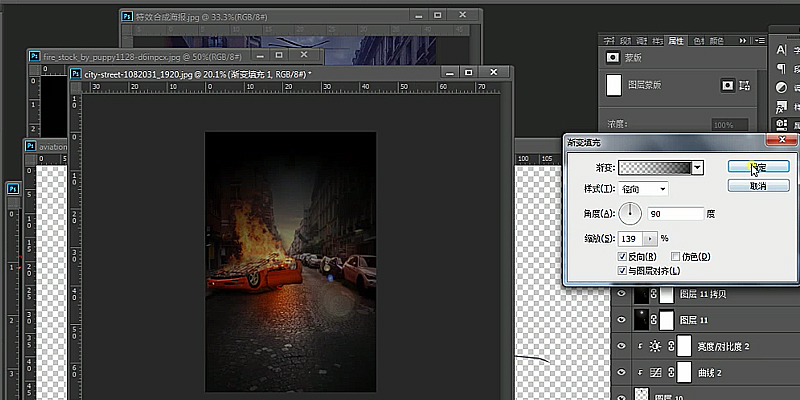Image resolution: width=800 pixels, height=400 pixels.
Task: Open the Character panel icon in the dock
Action: 781,49
